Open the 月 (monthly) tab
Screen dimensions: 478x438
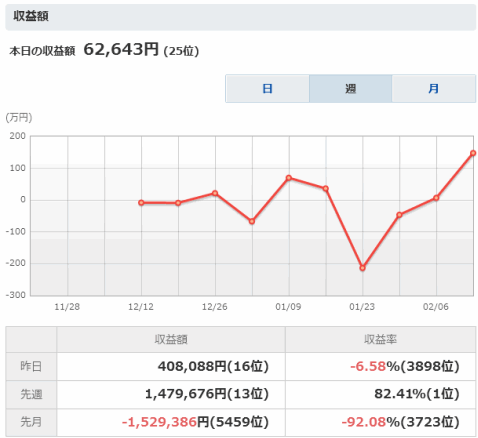[433, 89]
